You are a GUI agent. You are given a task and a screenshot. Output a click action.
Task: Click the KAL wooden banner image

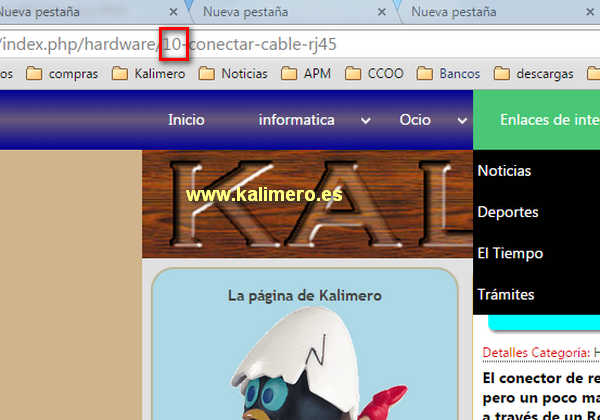pos(308,204)
